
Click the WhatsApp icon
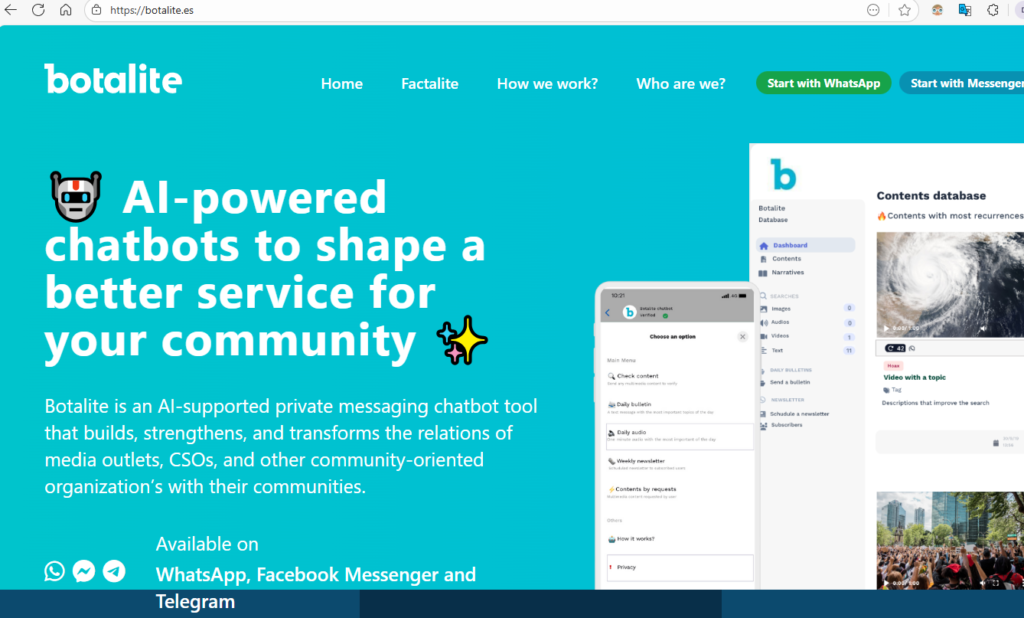54,571
